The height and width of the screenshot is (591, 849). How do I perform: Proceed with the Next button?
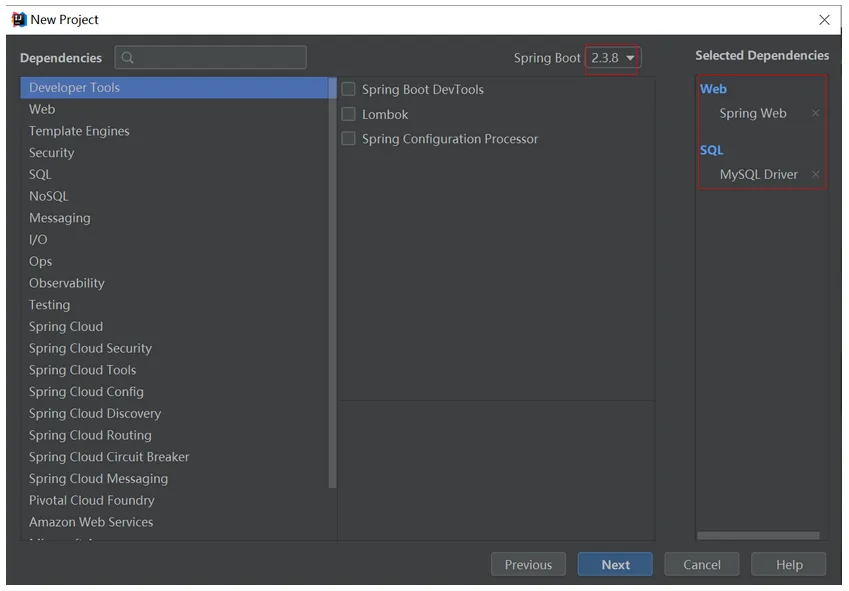pyautogui.click(x=615, y=564)
